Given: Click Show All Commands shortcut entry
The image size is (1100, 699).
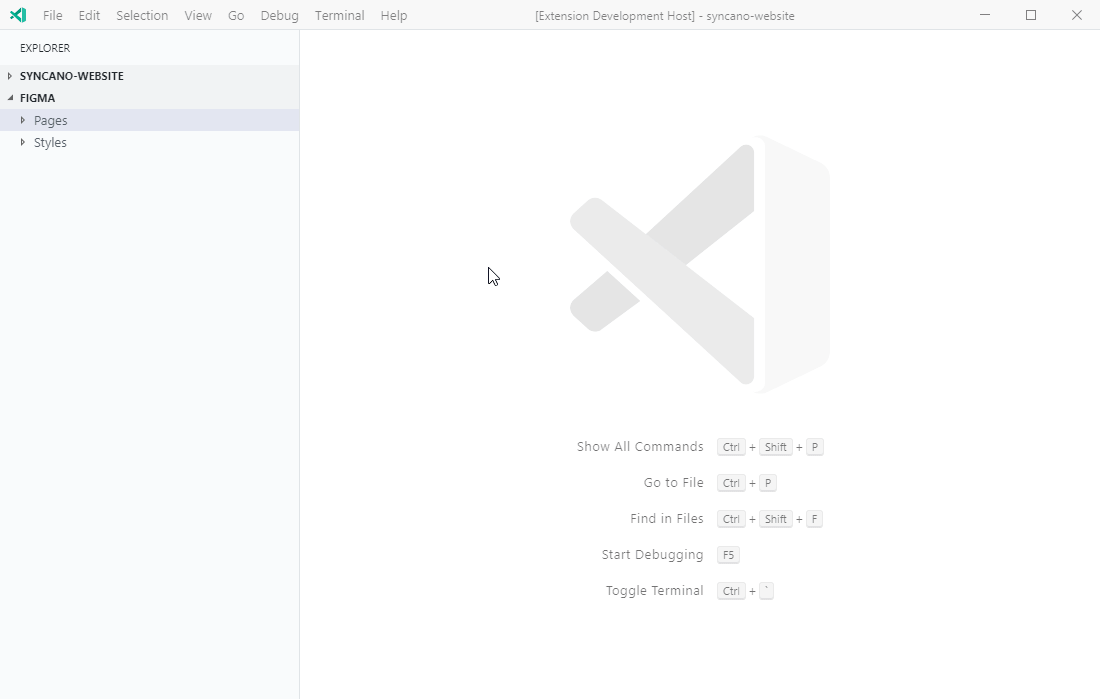Looking at the screenshot, I should tap(640, 447).
